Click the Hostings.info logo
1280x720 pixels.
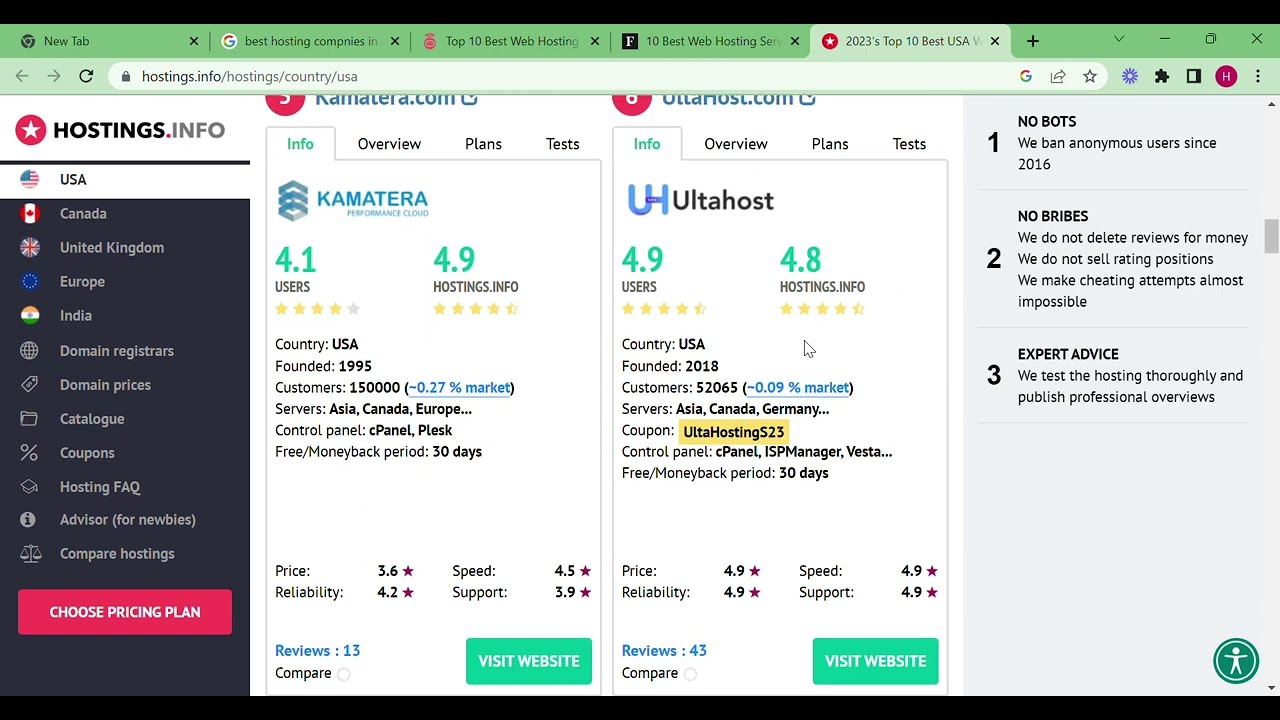click(120, 130)
